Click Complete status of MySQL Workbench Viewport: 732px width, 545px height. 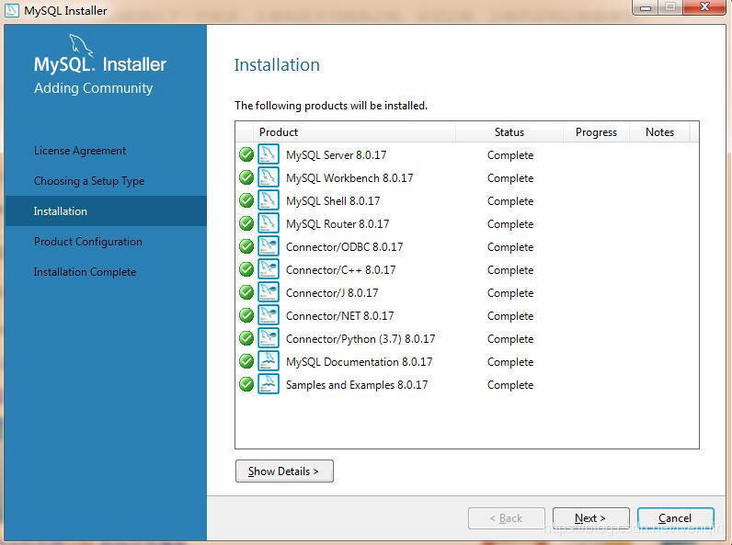click(510, 178)
